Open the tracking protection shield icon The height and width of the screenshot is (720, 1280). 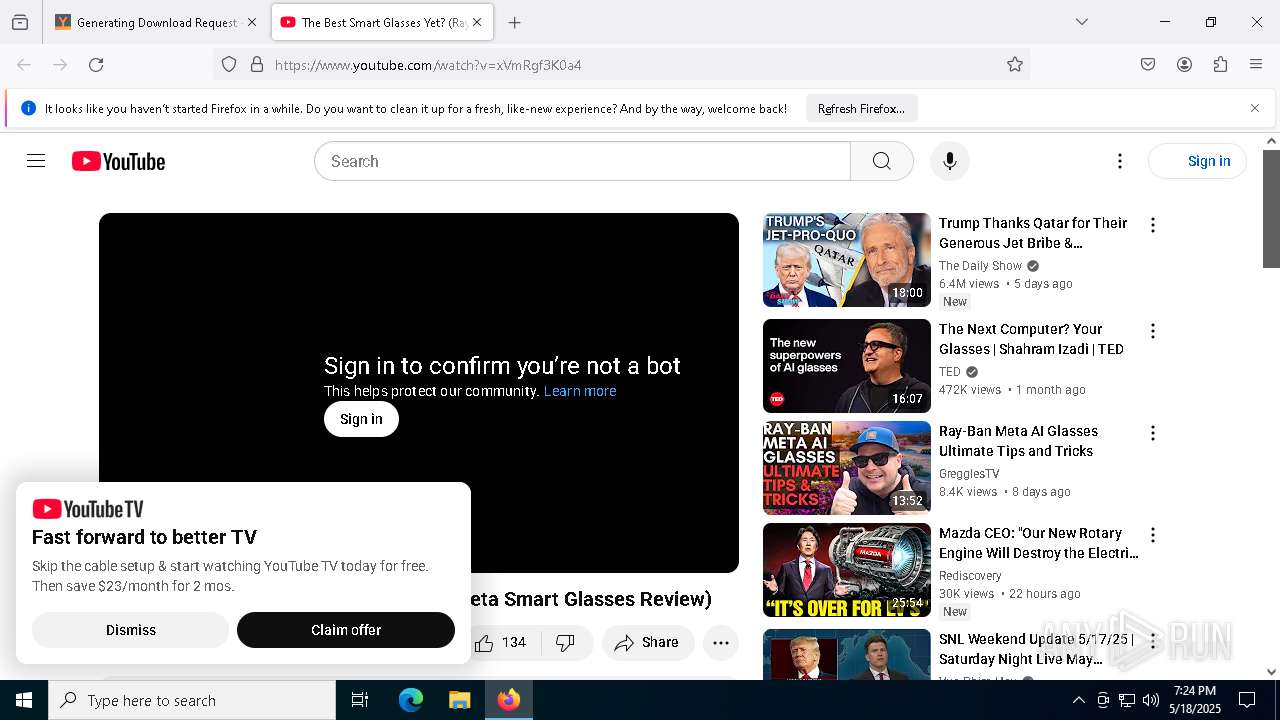(229, 65)
